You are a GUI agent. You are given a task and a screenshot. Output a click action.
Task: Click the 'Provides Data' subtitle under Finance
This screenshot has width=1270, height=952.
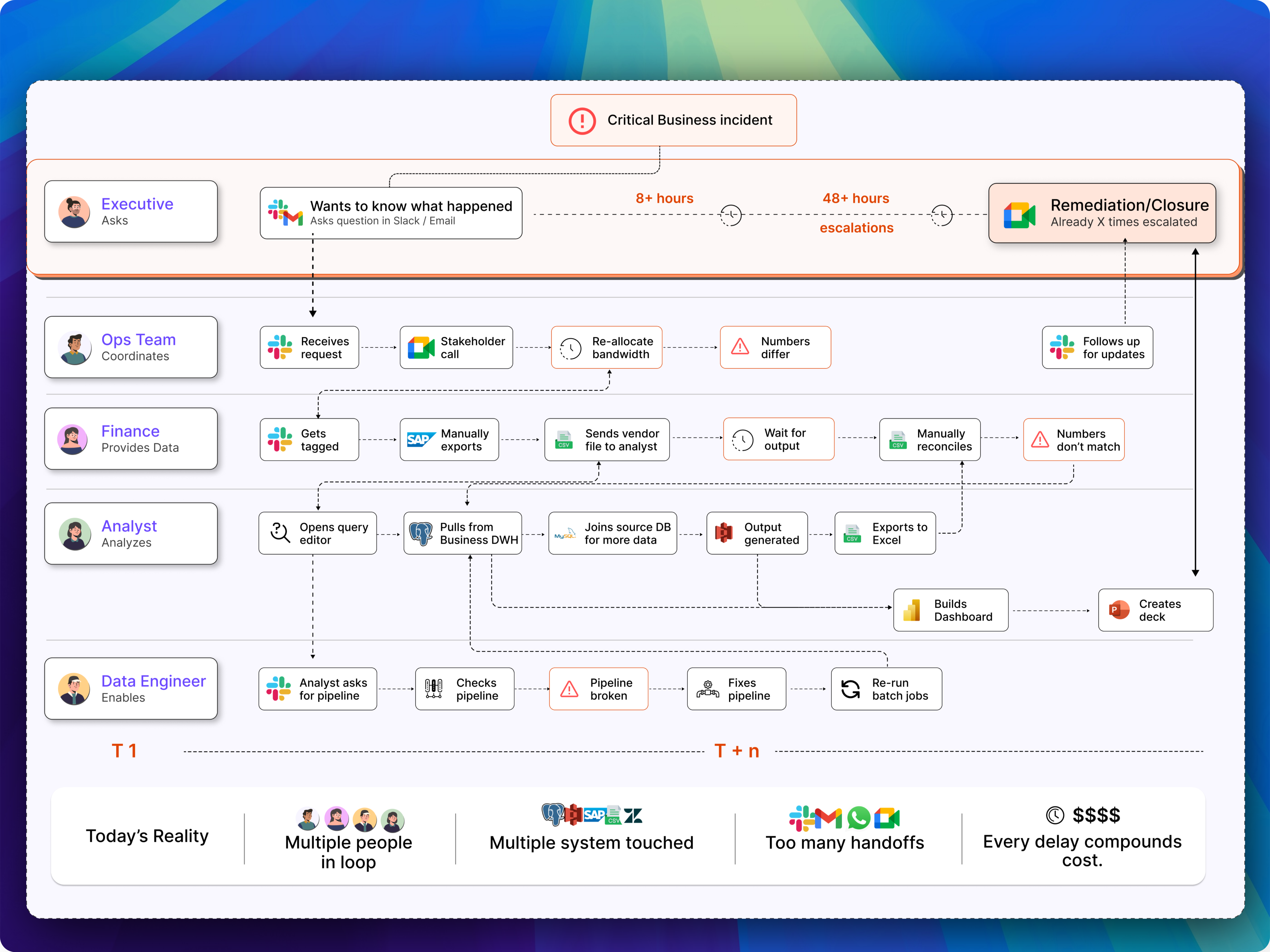(x=140, y=448)
